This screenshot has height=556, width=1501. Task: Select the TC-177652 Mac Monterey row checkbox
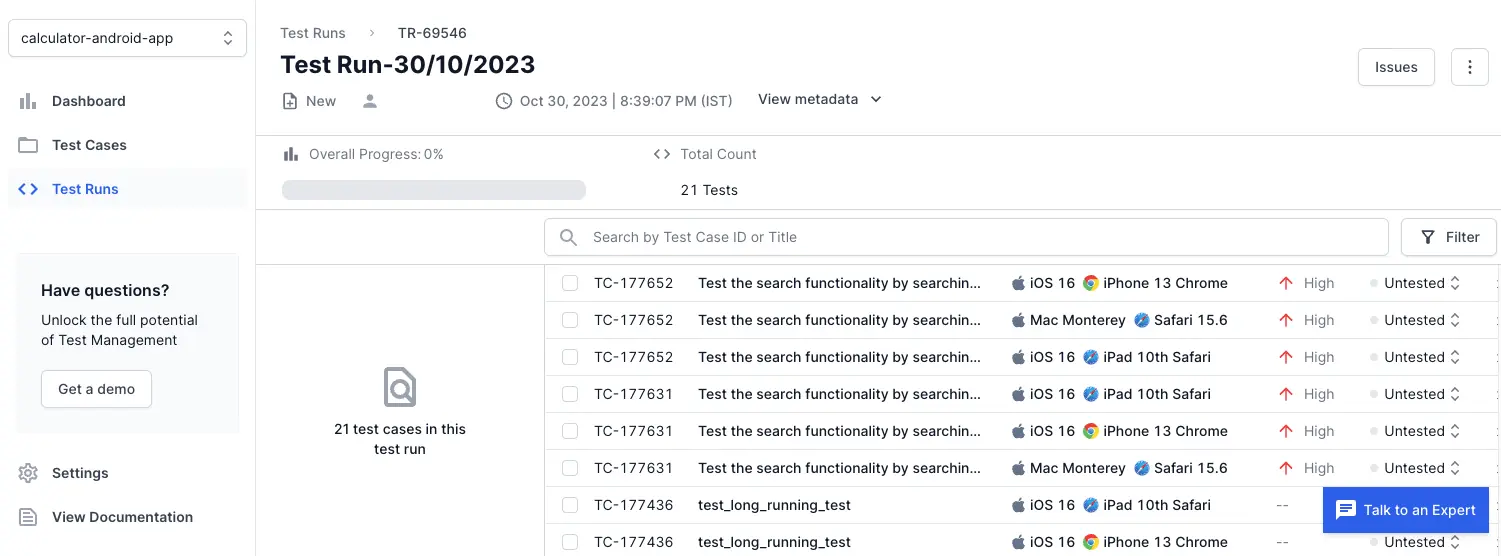[570, 320]
